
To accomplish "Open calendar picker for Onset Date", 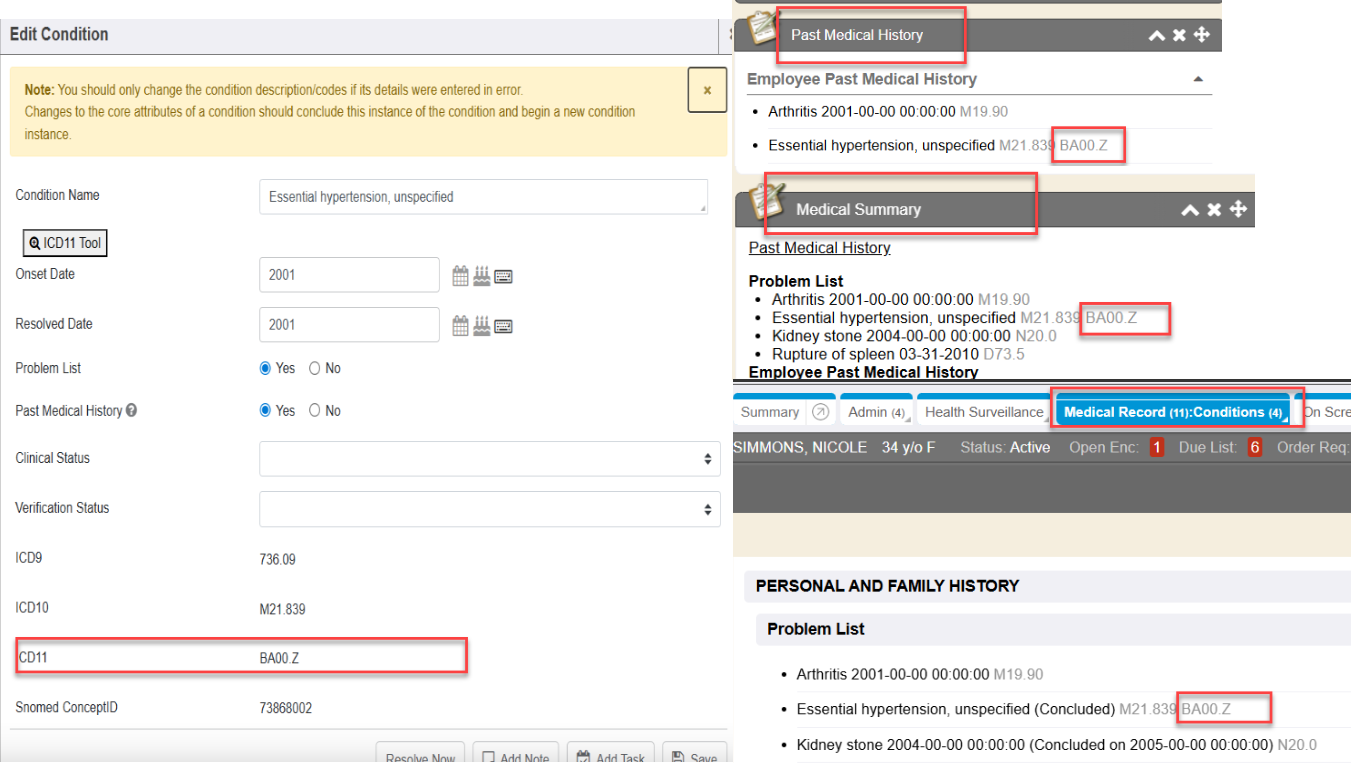I will 460,276.
